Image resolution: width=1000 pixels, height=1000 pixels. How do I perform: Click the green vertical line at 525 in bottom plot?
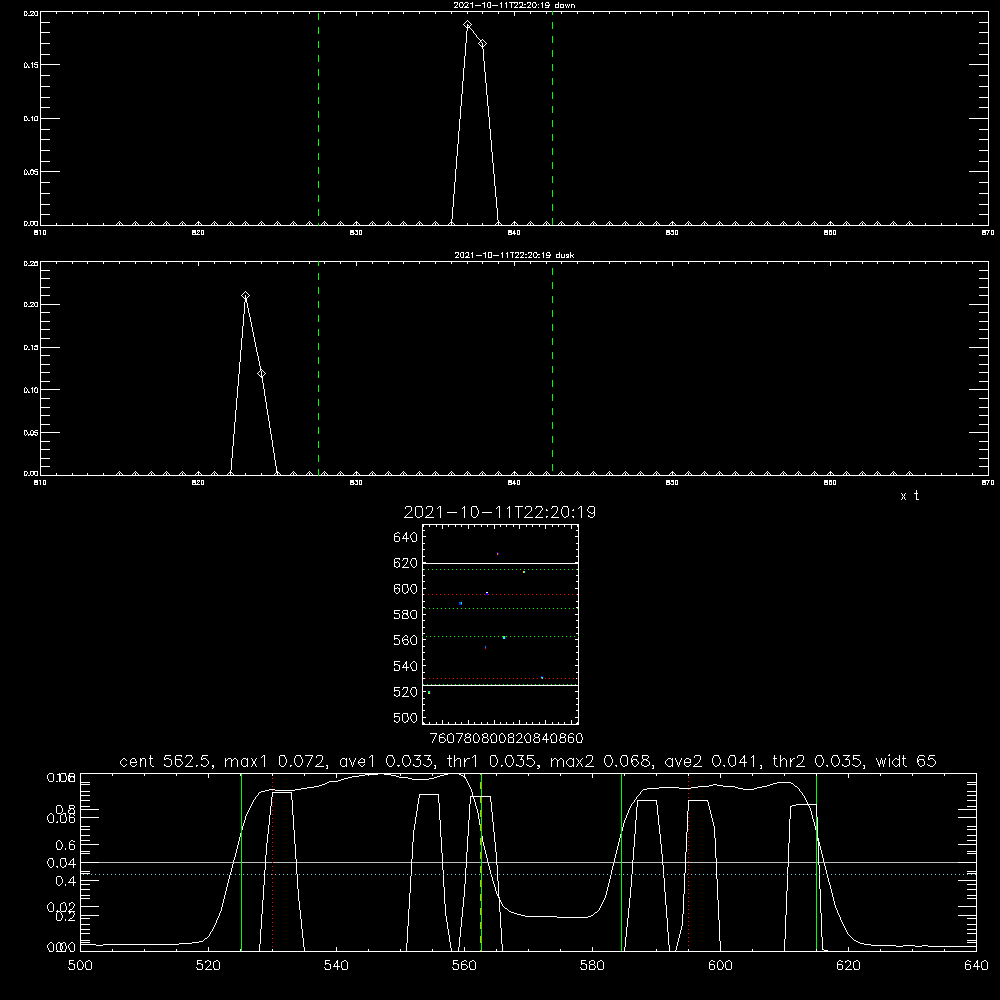point(241,862)
